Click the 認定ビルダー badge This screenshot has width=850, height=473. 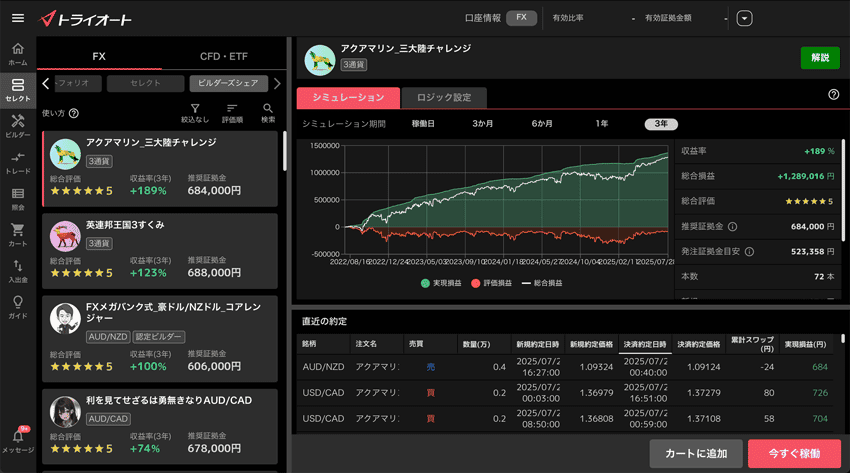point(159,336)
